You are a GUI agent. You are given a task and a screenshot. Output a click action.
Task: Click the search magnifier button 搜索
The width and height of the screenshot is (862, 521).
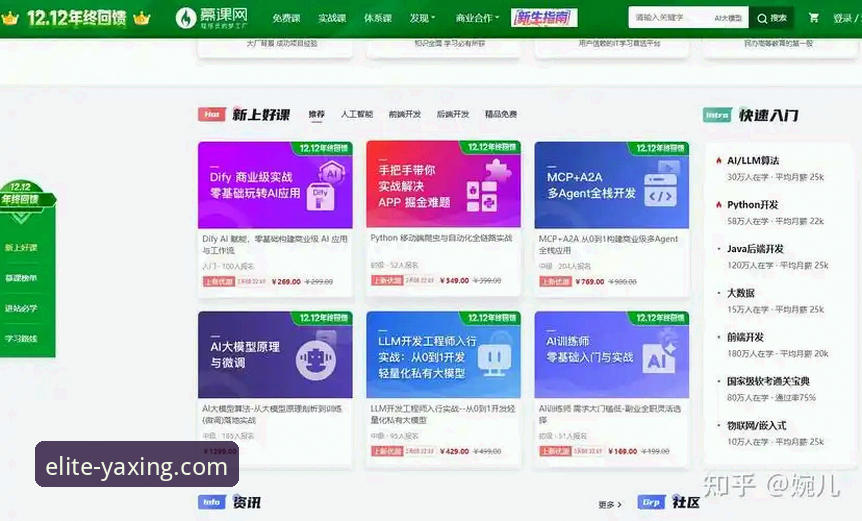[x=772, y=18]
